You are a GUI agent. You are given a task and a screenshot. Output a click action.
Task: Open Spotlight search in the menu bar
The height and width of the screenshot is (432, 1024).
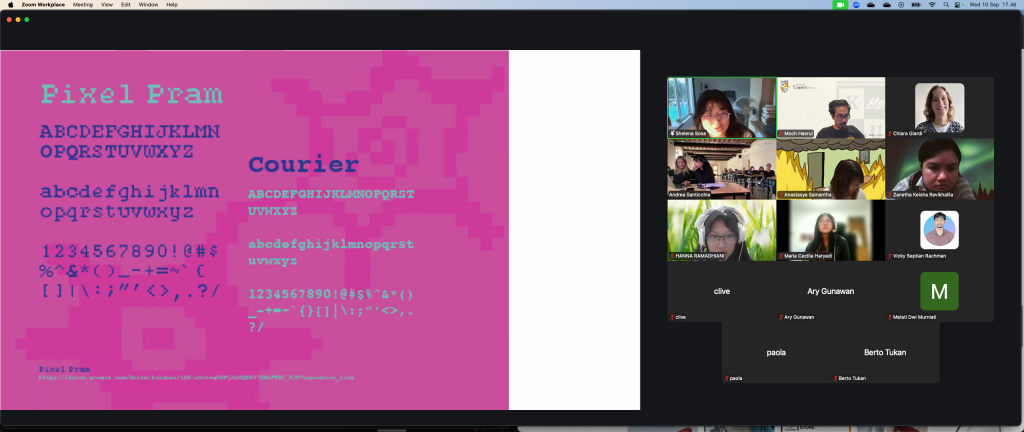click(946, 5)
